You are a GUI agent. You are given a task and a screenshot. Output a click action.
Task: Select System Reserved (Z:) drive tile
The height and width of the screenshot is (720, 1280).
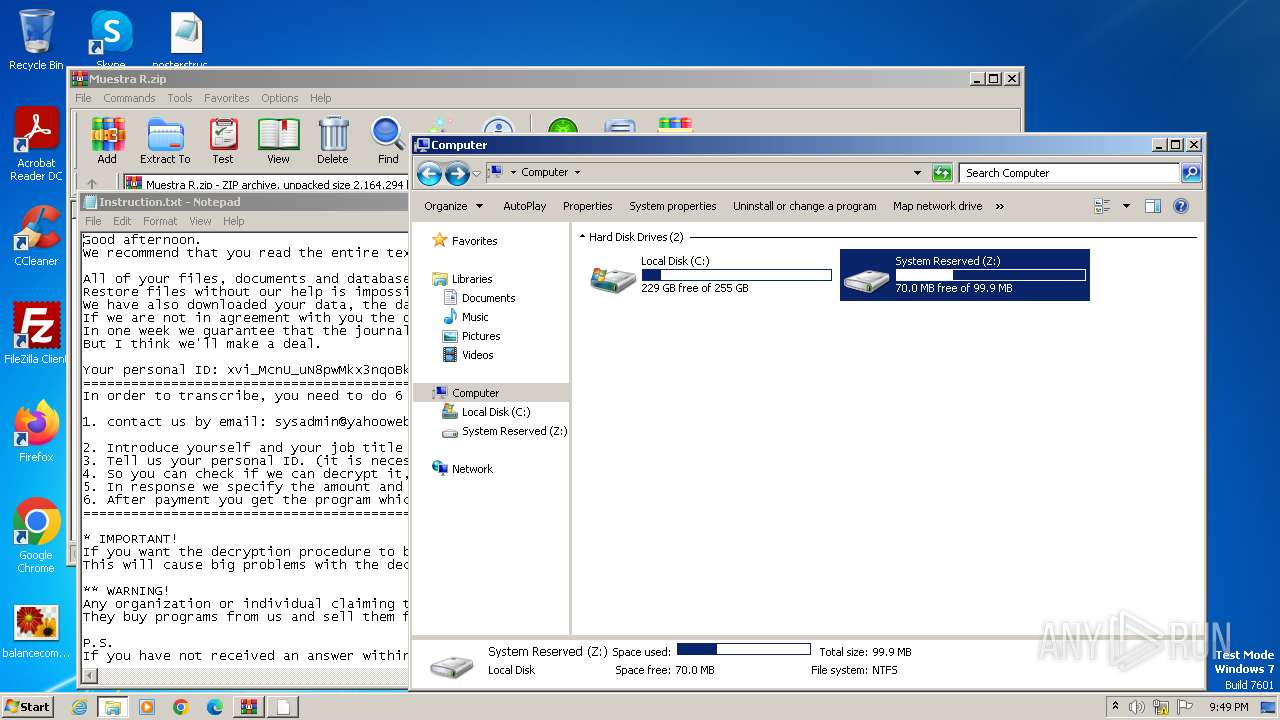(964, 275)
